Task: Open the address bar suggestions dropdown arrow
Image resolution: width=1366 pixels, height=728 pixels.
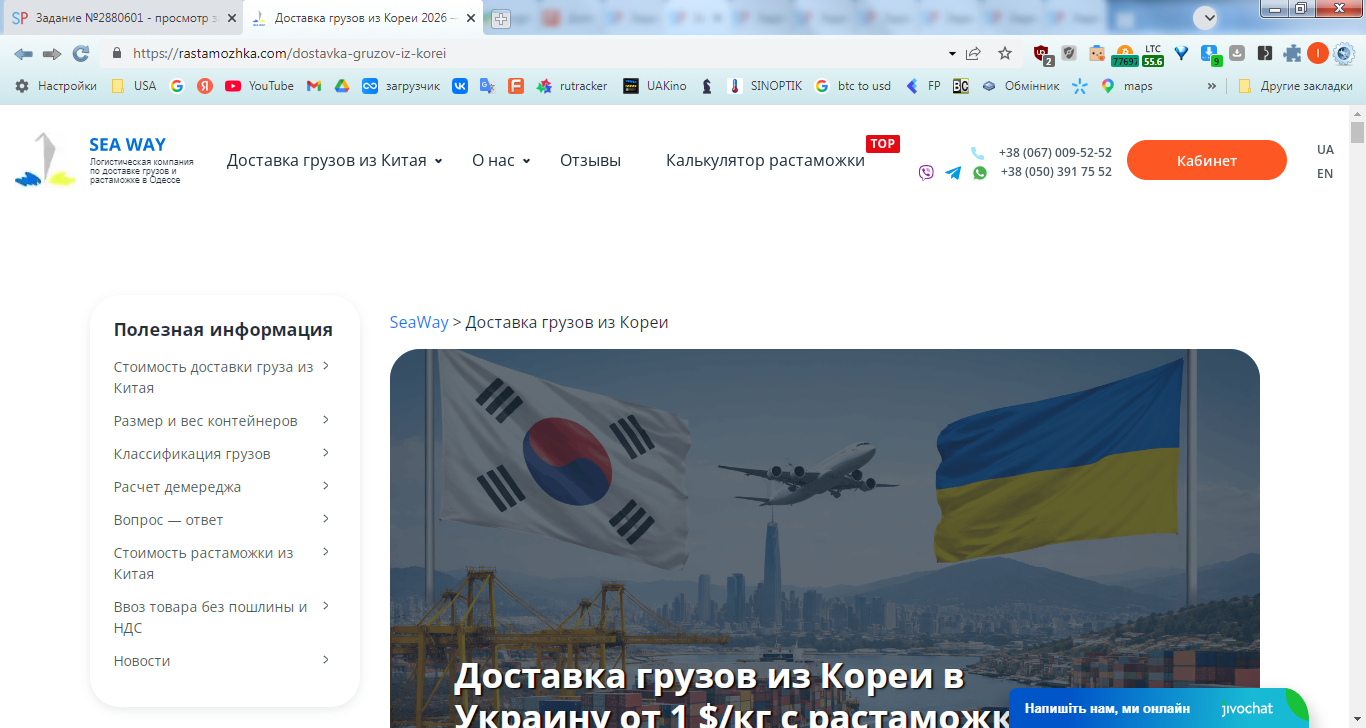Action: coord(952,53)
